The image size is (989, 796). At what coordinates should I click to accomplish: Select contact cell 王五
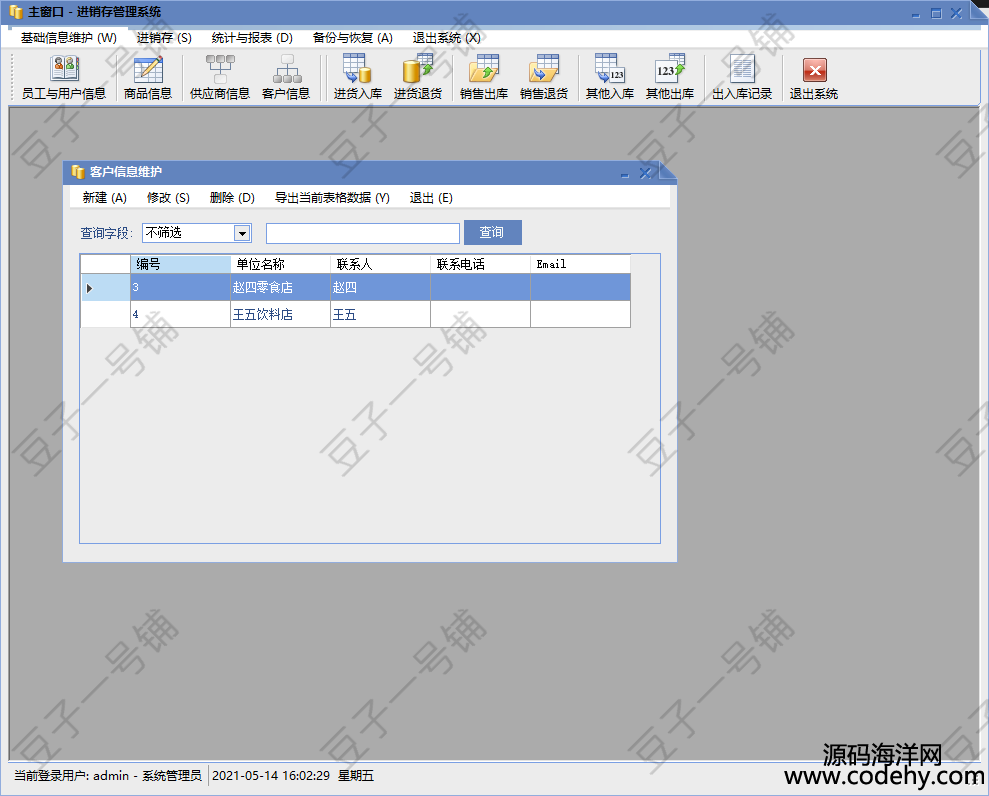click(x=380, y=314)
